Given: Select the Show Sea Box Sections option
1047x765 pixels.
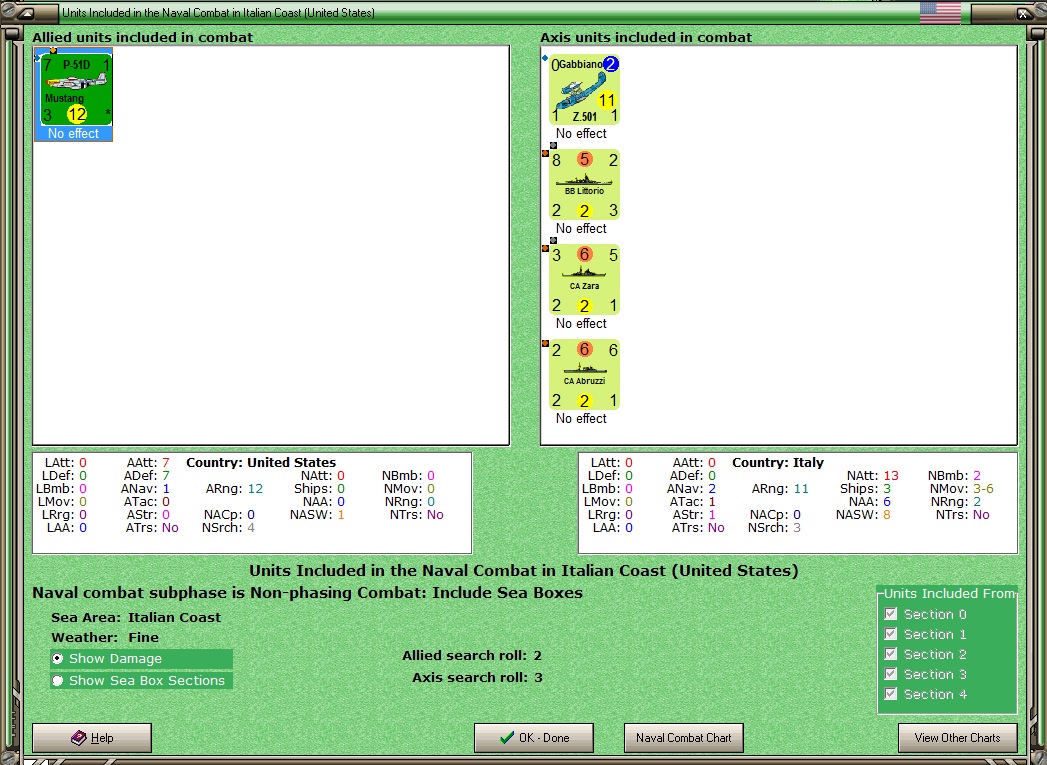Looking at the screenshot, I should pos(141,681).
